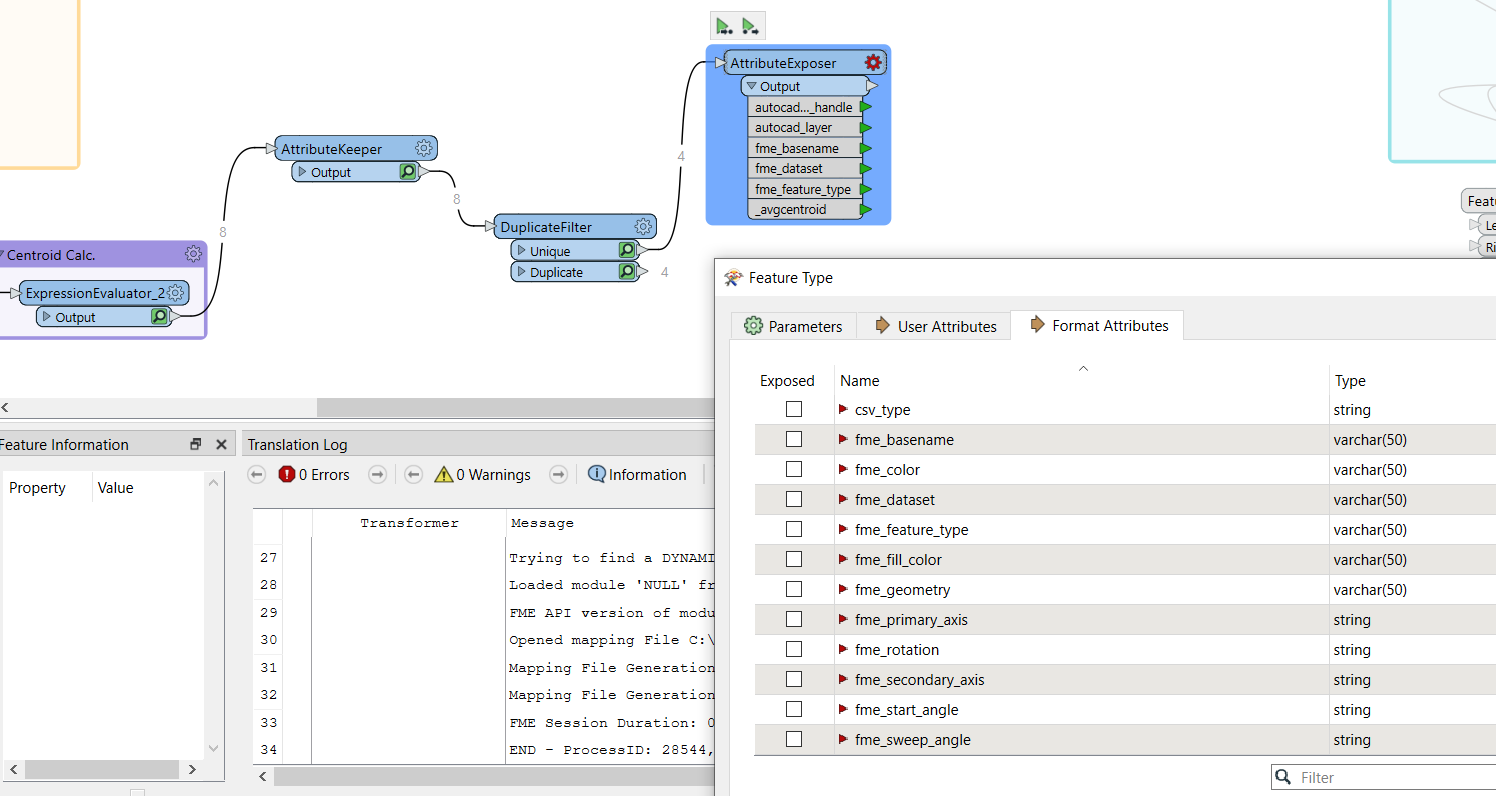This screenshot has height=796, width=1496.
Task: Go to previous error in log
Action: (x=257, y=474)
